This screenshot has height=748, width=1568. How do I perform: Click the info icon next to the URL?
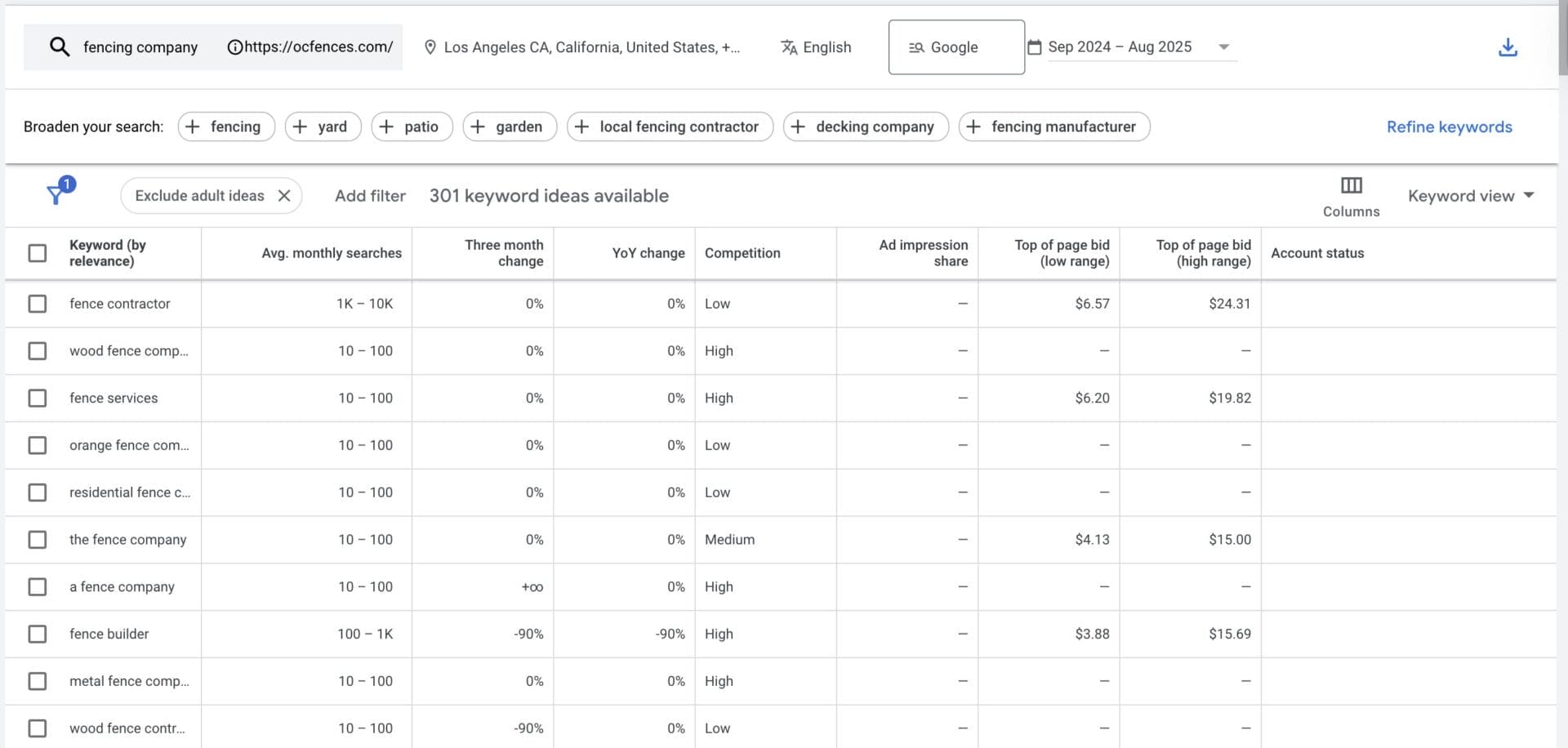coord(234,47)
